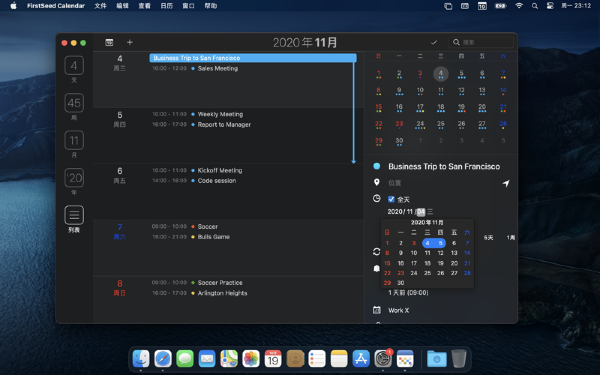Open Mail from the Dock
The width and height of the screenshot is (600, 375).
207,359
